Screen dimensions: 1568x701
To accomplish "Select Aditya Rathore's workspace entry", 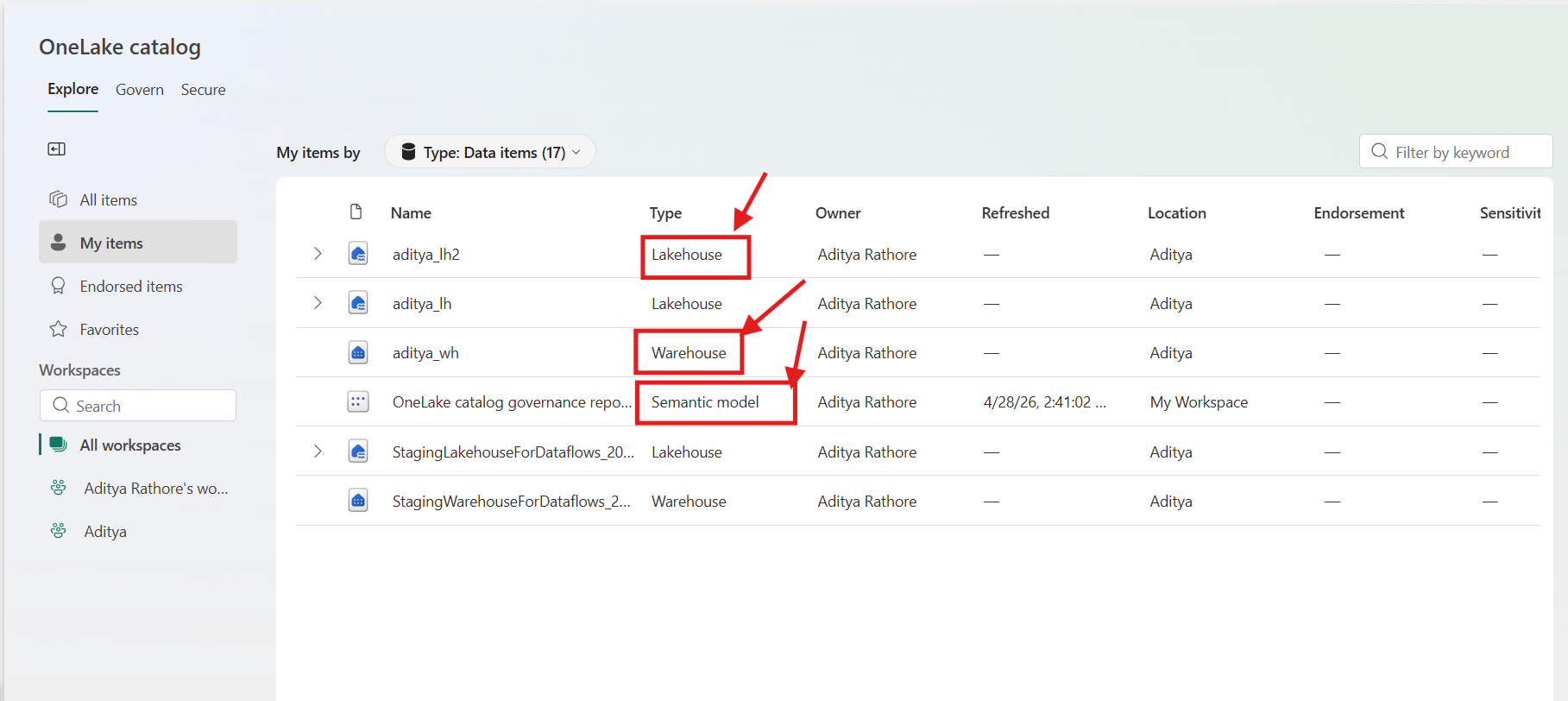I will point(138,488).
